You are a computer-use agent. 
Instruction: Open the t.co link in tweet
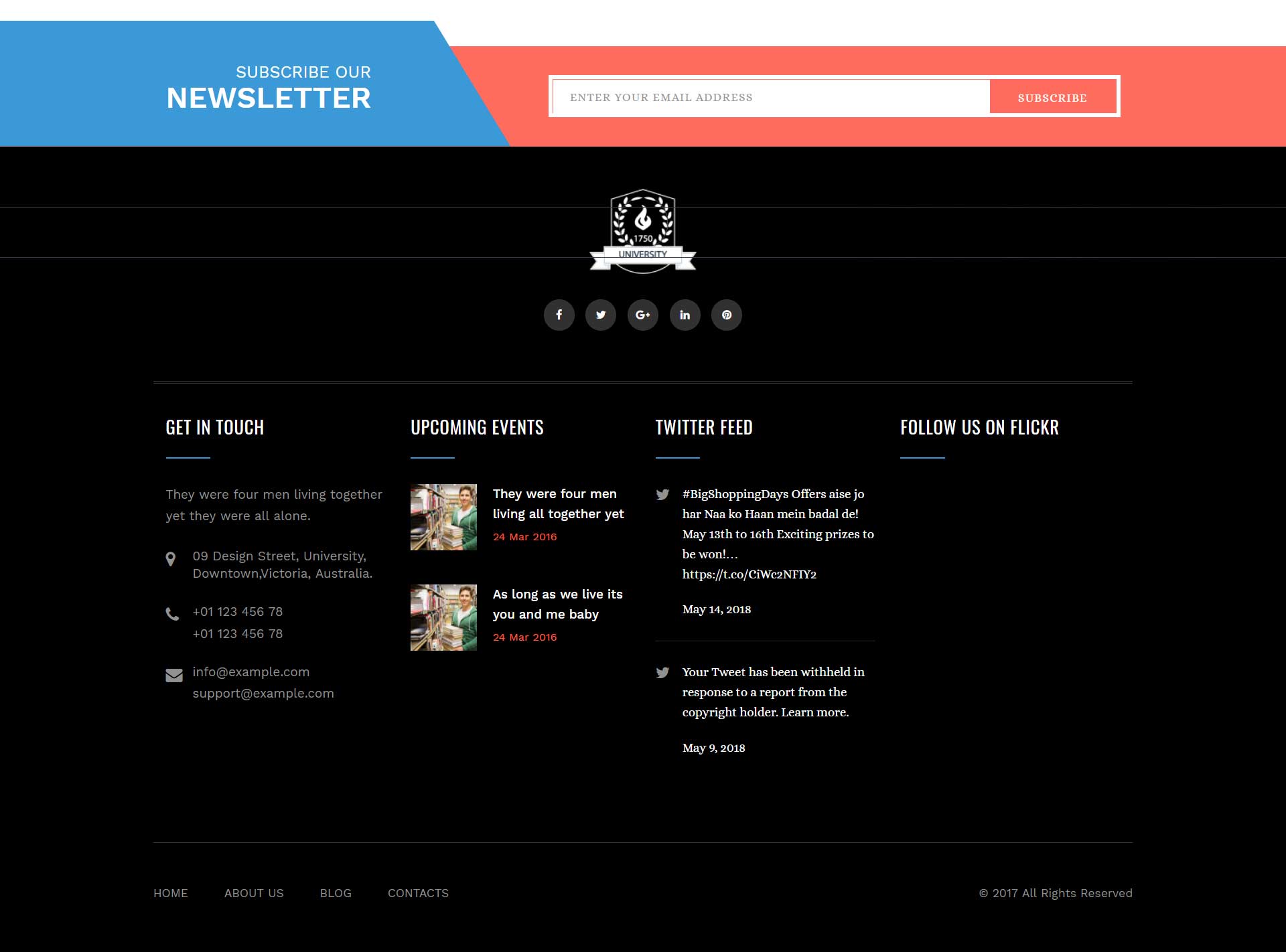point(749,574)
